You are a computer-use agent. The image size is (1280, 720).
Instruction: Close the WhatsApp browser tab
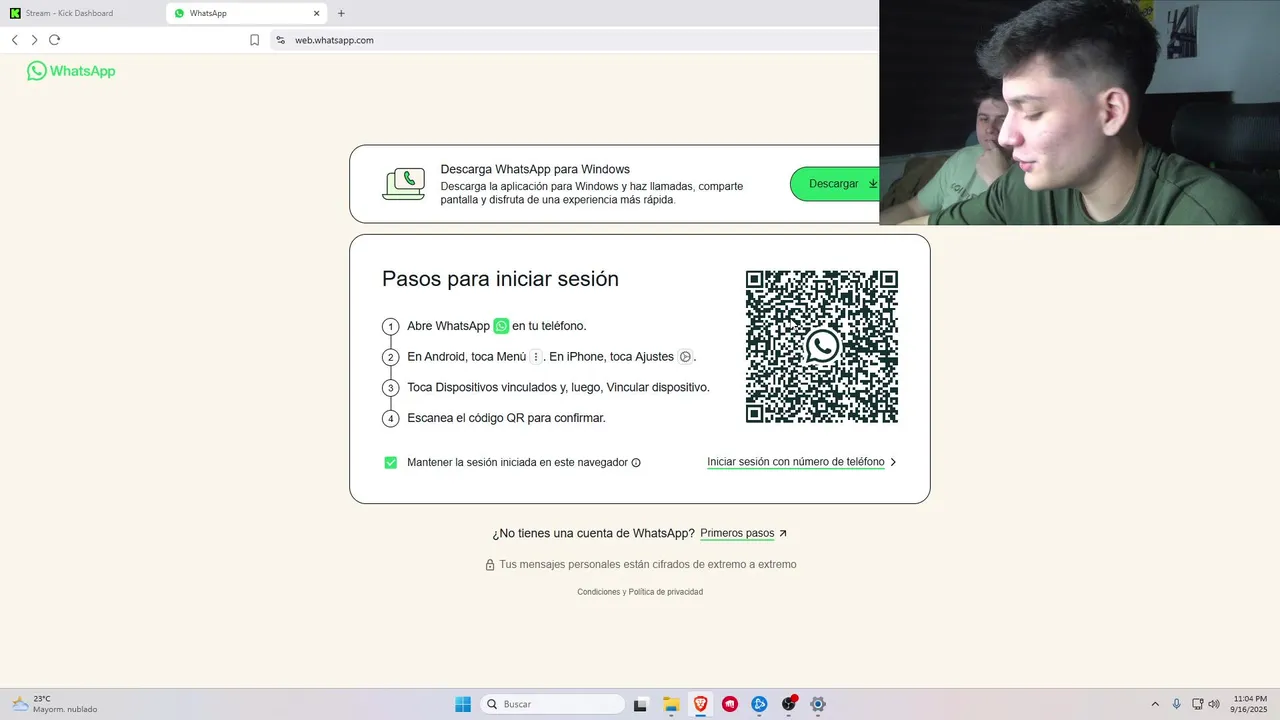click(317, 13)
